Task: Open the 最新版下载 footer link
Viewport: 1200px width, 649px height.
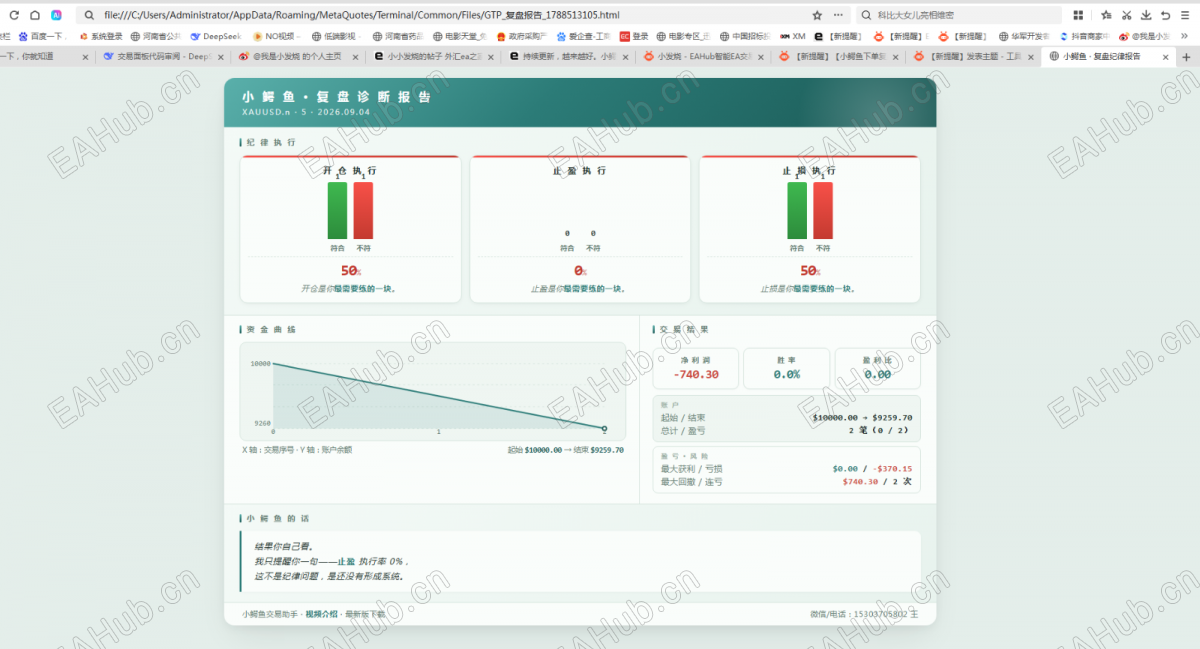Action: (365, 613)
